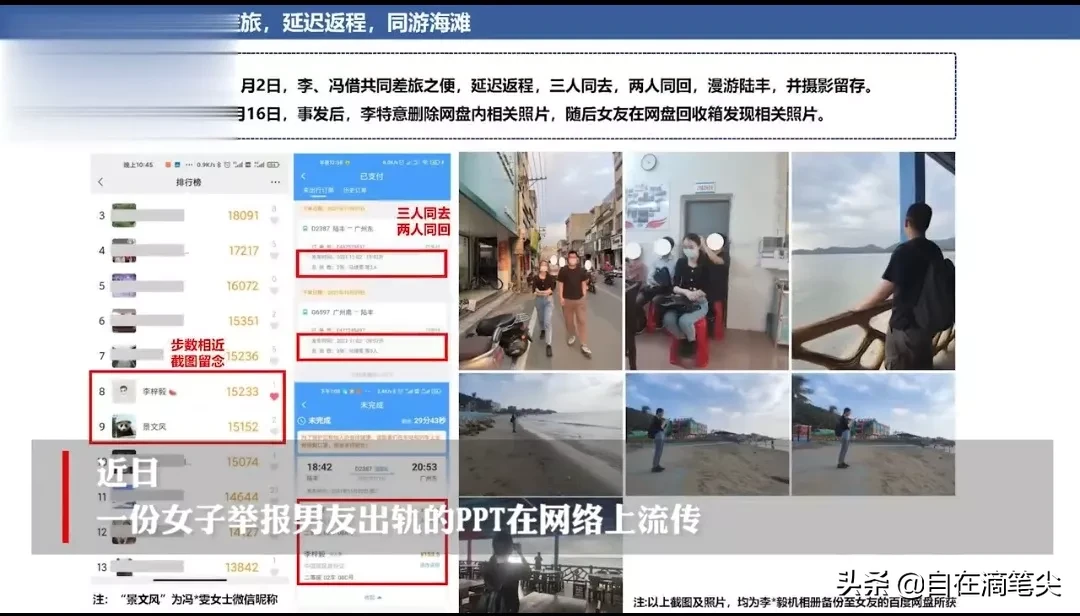Click the train icon beside D2387 order

pyautogui.click(x=305, y=228)
